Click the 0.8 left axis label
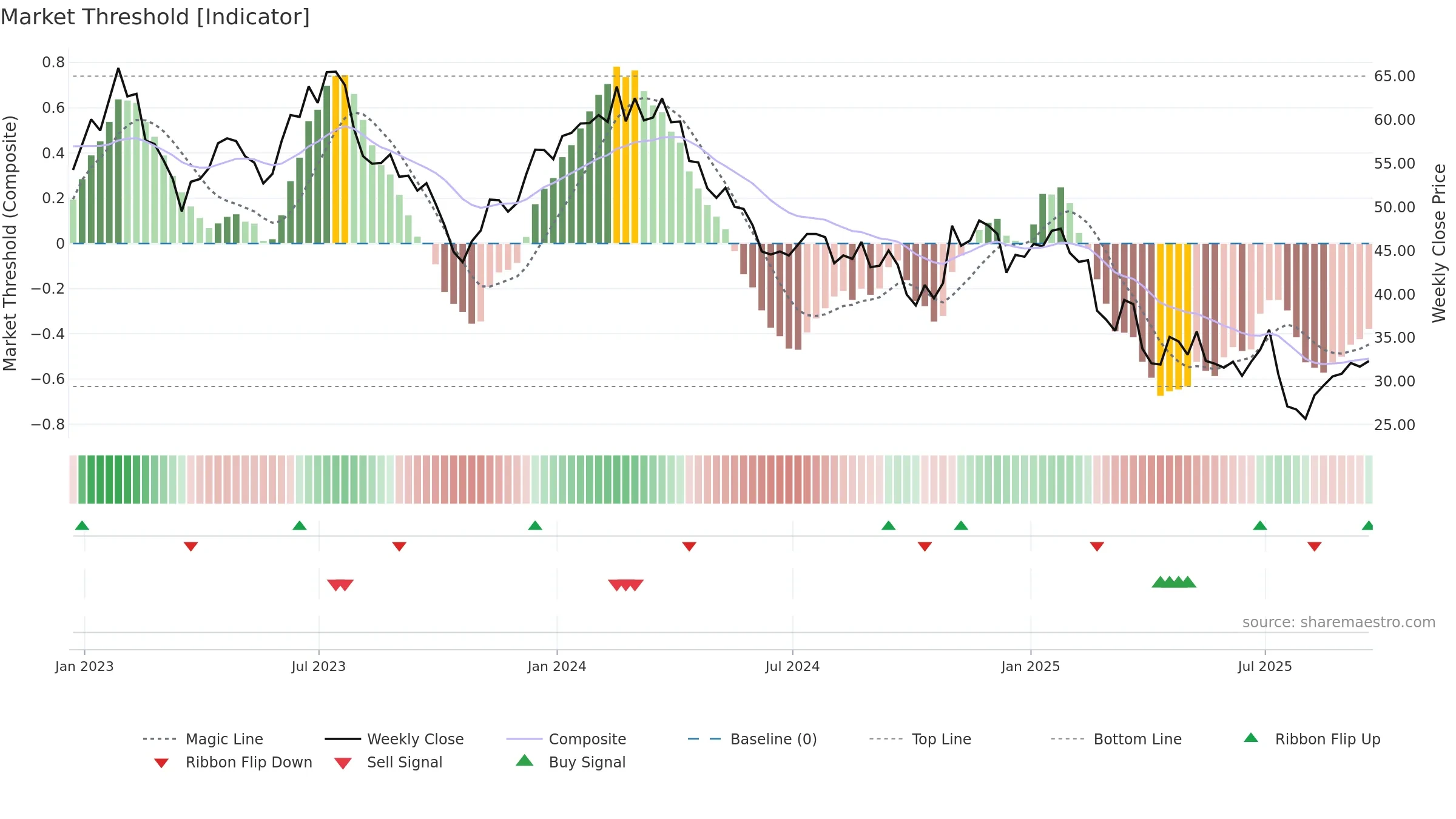The image size is (1456, 819). click(x=53, y=62)
